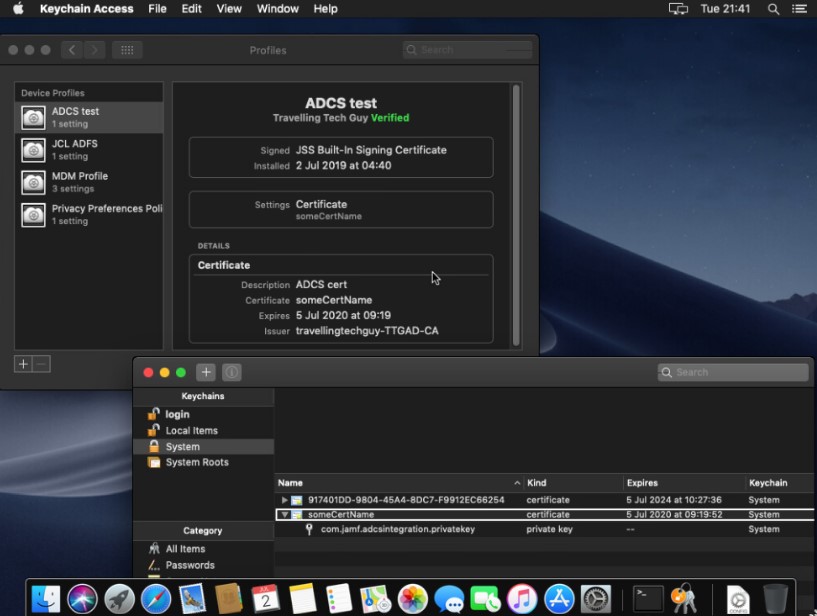Image resolution: width=817 pixels, height=616 pixels.
Task: Open the CONFIG document in dock
Action: [738, 599]
